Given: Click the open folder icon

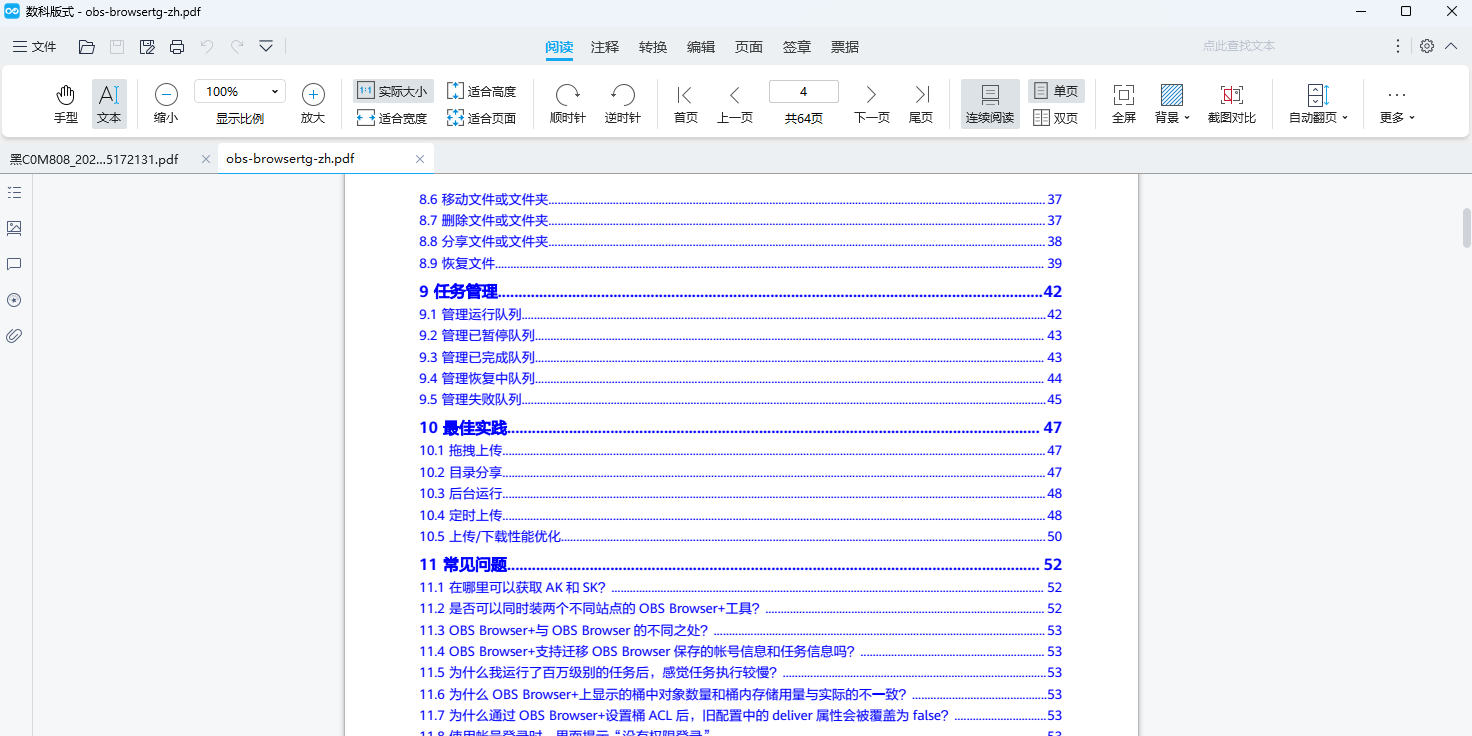Looking at the screenshot, I should click(x=87, y=47).
